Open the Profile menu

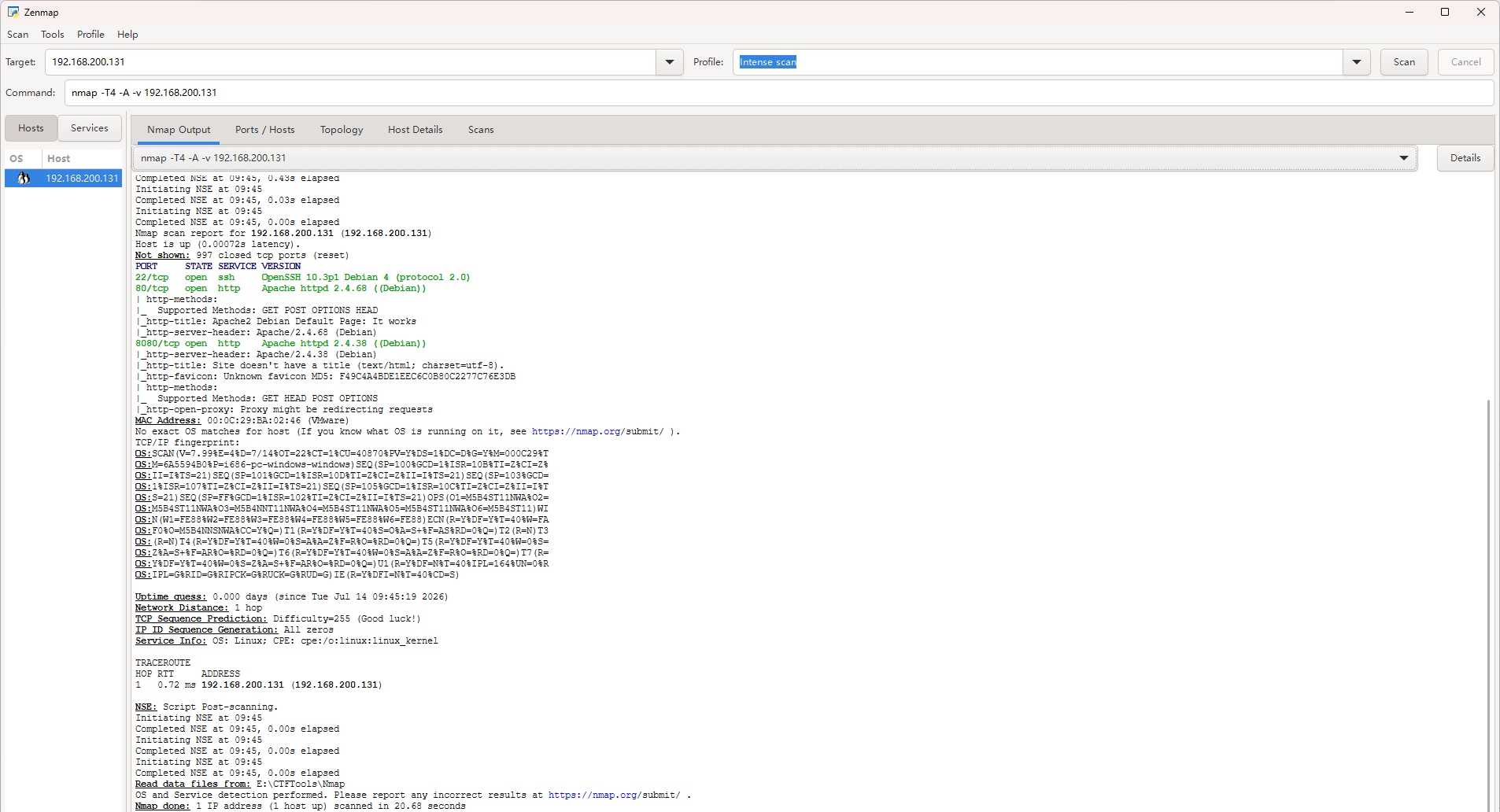tap(91, 35)
